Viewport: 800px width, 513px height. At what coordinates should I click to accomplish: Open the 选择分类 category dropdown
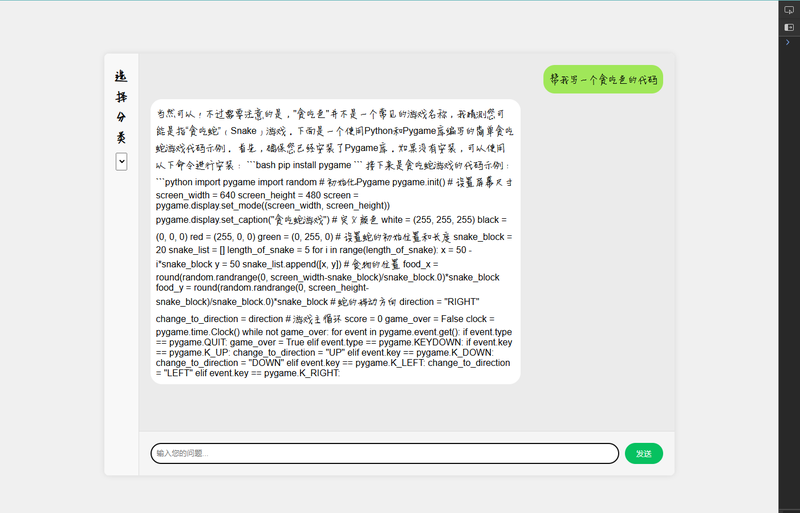[121, 162]
